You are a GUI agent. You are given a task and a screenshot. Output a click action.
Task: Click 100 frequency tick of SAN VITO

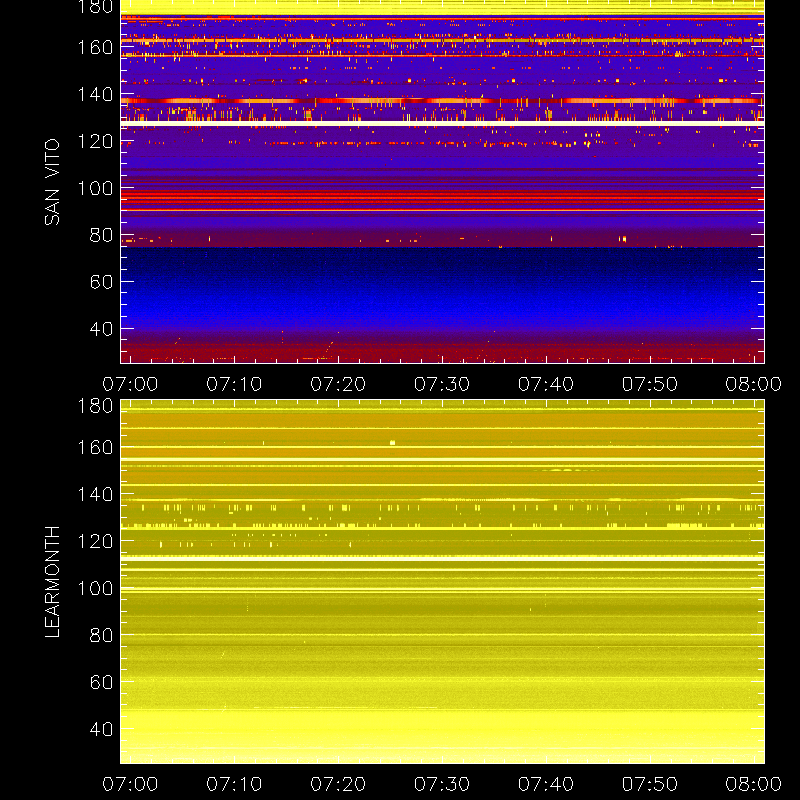tap(95, 189)
